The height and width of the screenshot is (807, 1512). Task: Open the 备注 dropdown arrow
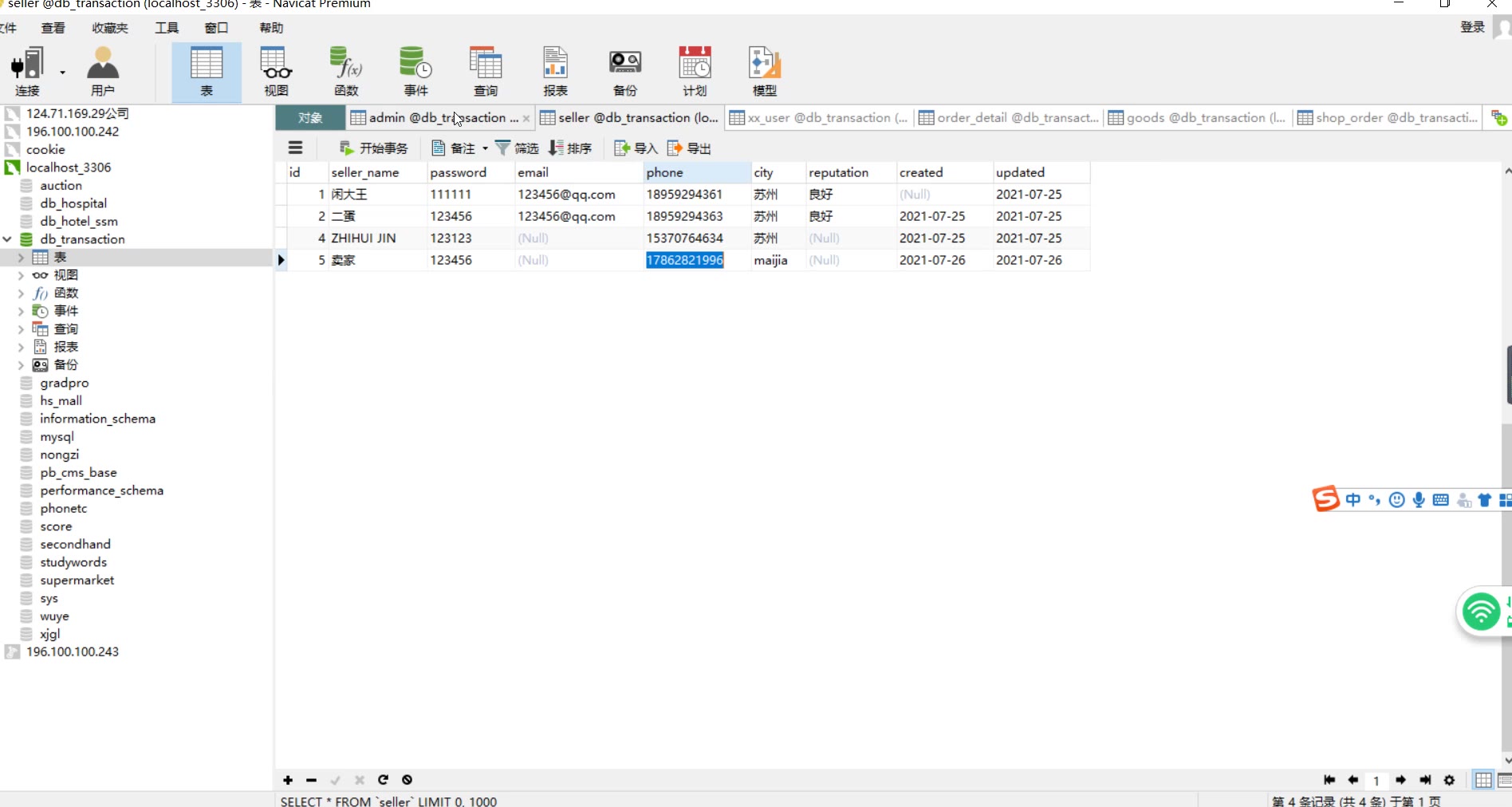click(x=485, y=148)
